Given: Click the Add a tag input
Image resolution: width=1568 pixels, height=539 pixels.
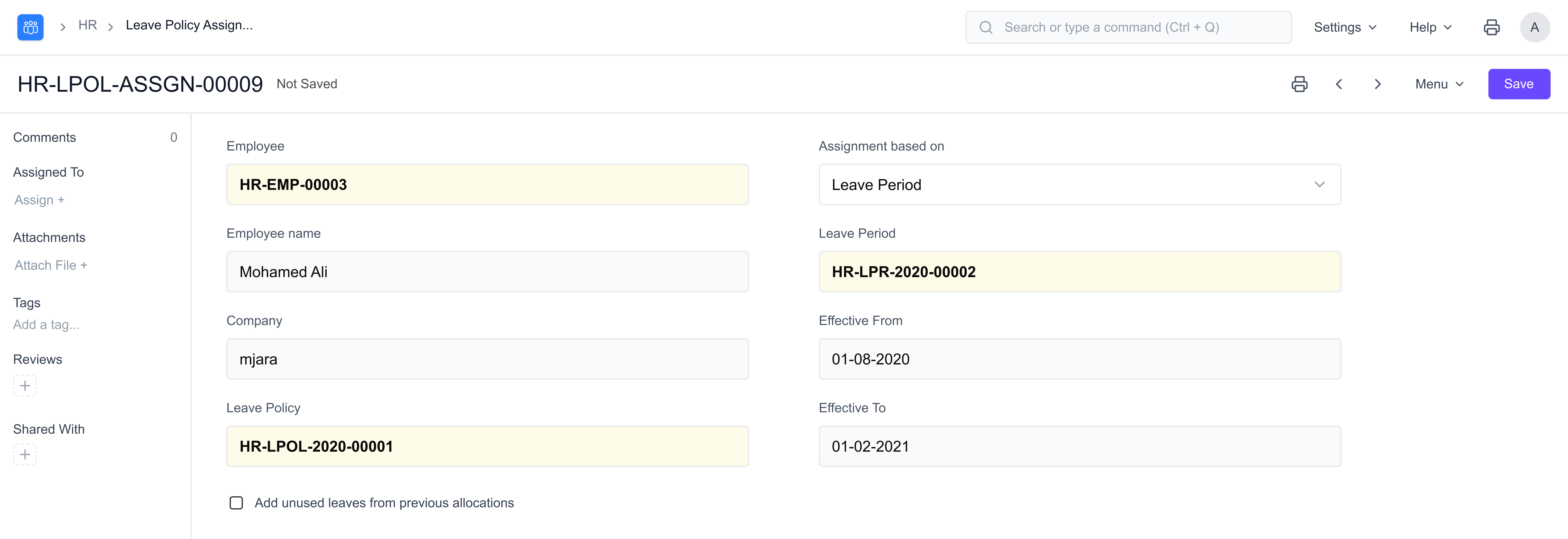Looking at the screenshot, I should pos(46,324).
